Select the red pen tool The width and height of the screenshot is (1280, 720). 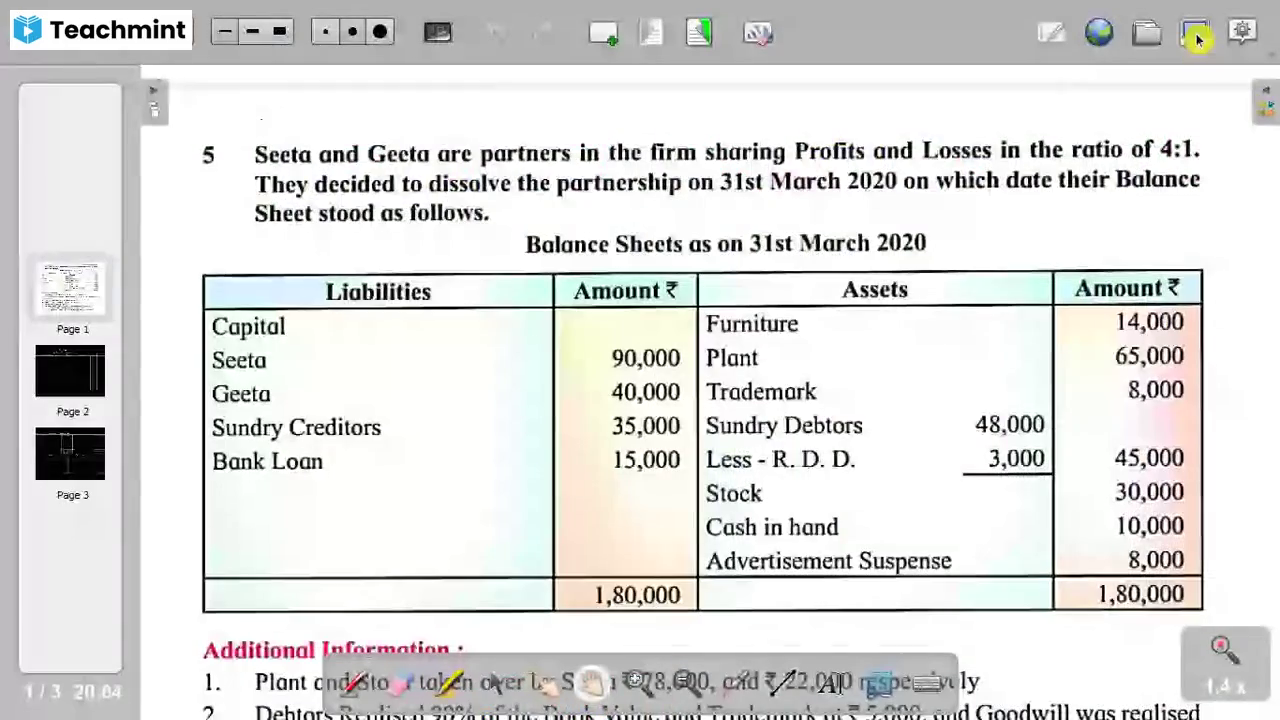point(358,681)
